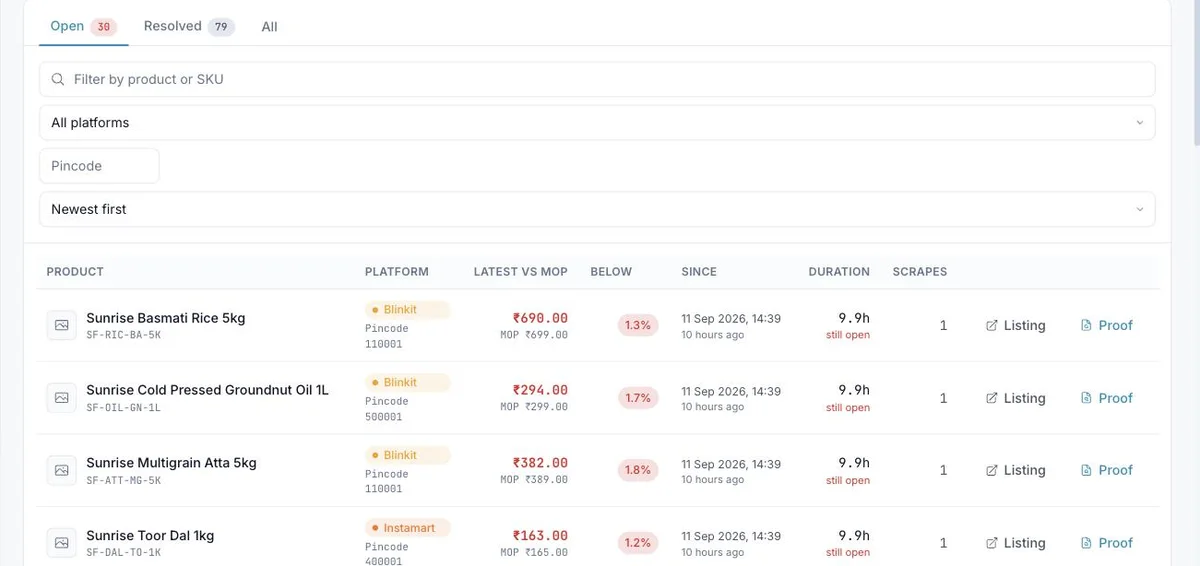Click the LATEST VS MOP column header
This screenshot has height=566, width=1200.
pyautogui.click(x=521, y=272)
